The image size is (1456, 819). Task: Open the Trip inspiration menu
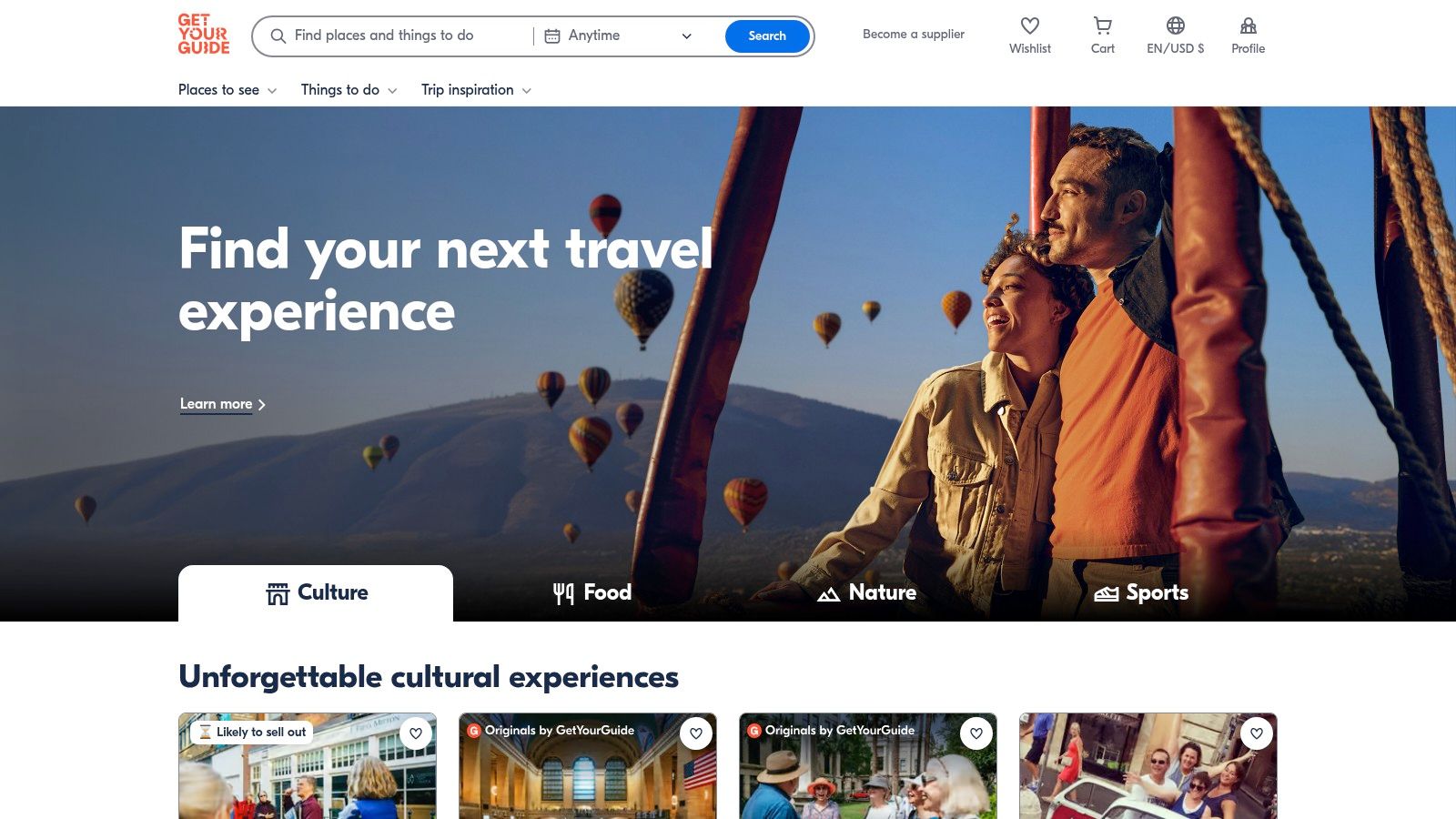coord(476,90)
